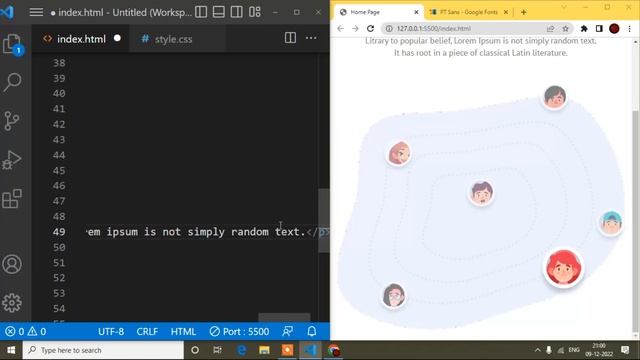Screen dimensions: 640x360
Task: Click the center avatar on webpage
Action: point(481,193)
